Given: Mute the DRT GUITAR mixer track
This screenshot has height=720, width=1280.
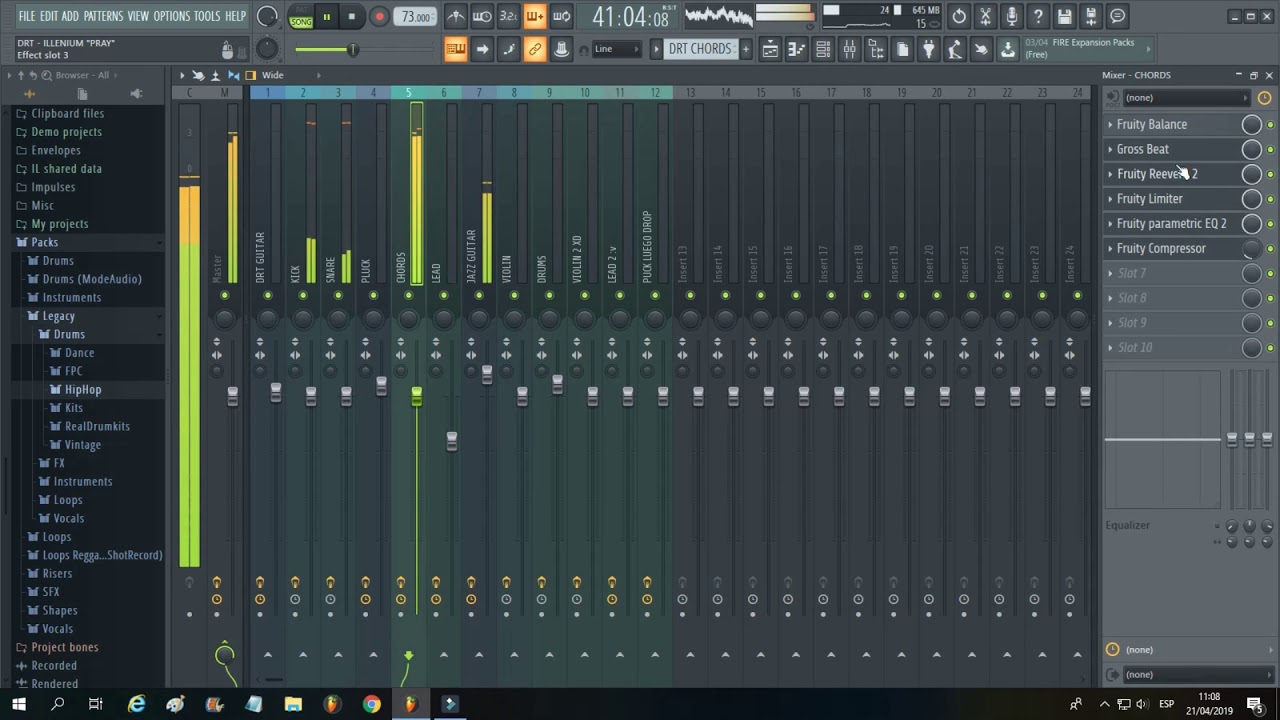Looking at the screenshot, I should pos(267,295).
